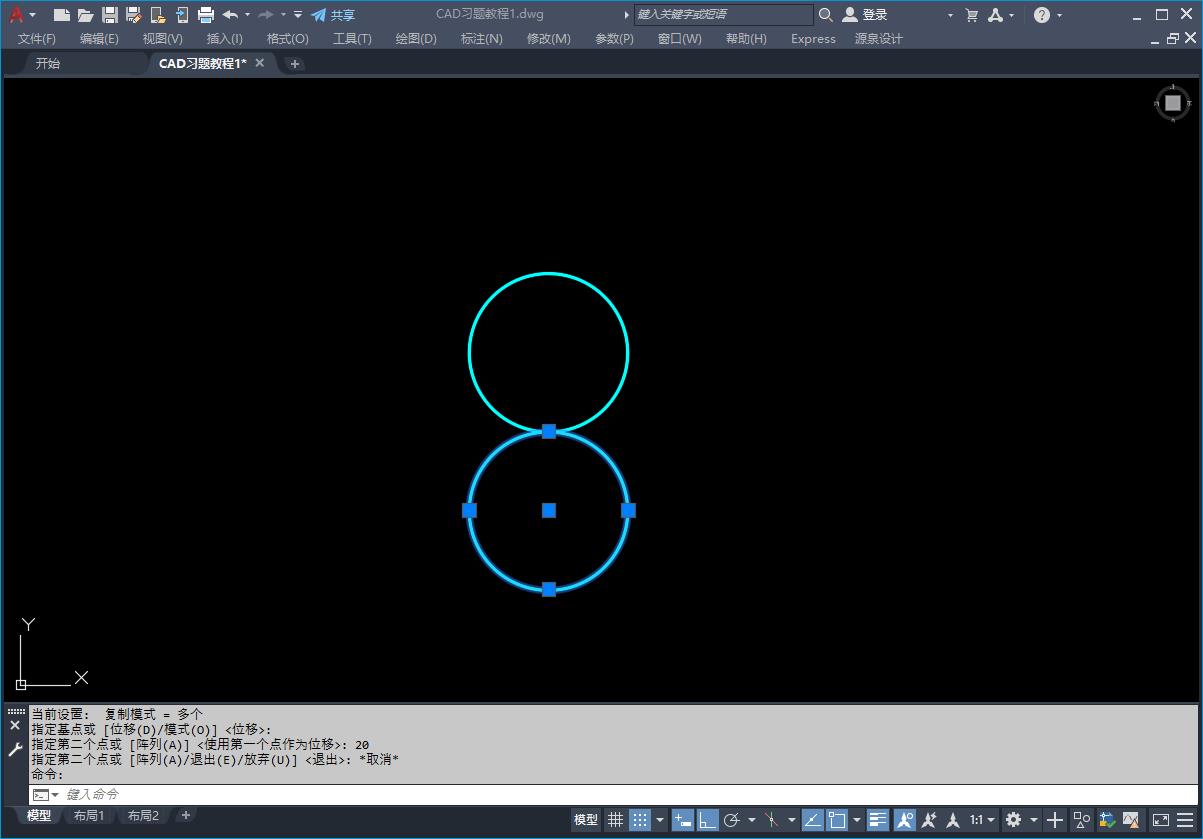This screenshot has height=839, width=1203.
Task: Open the Express menu
Action: tap(813, 39)
